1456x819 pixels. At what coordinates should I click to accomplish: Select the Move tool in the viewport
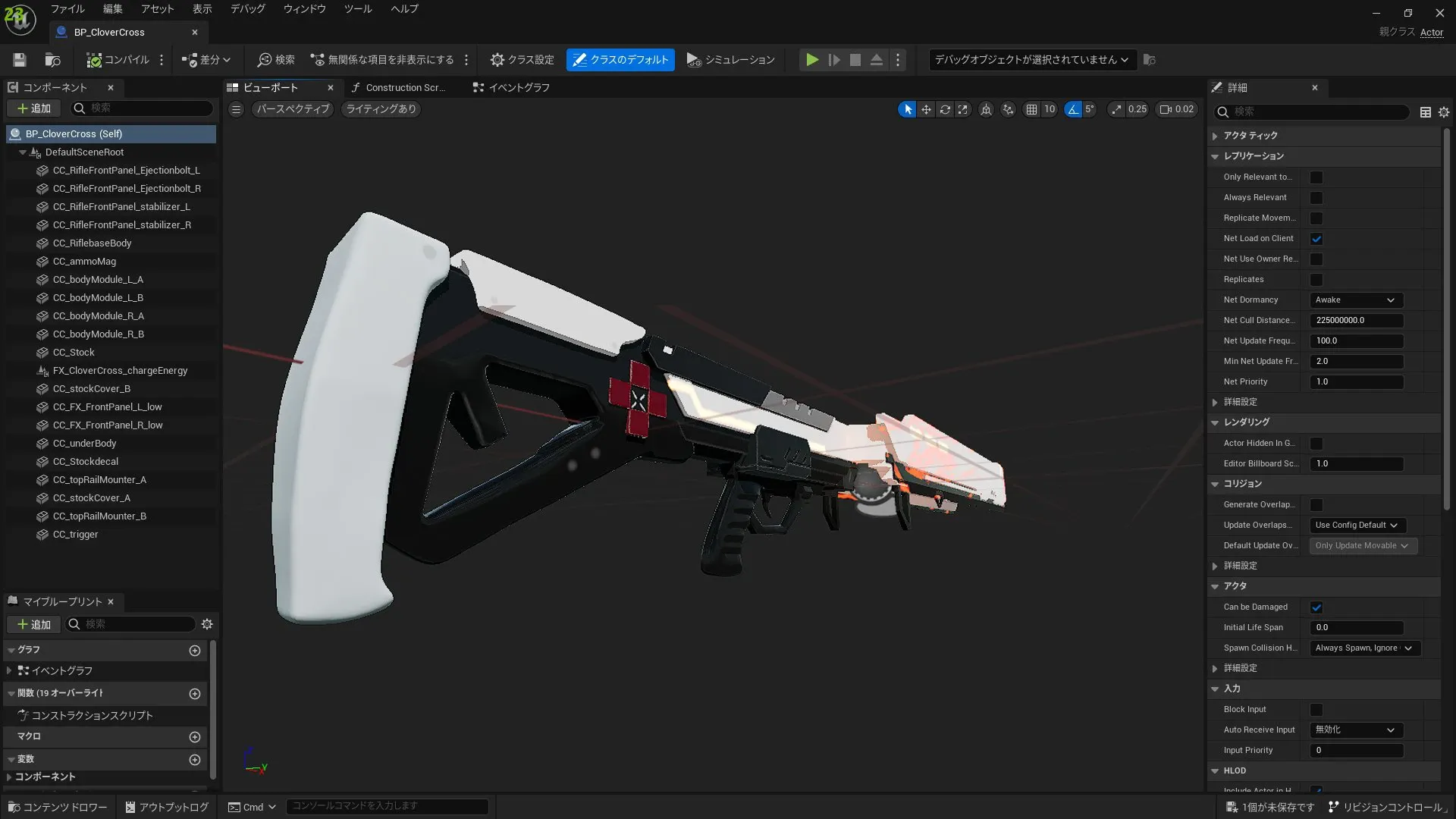click(926, 109)
